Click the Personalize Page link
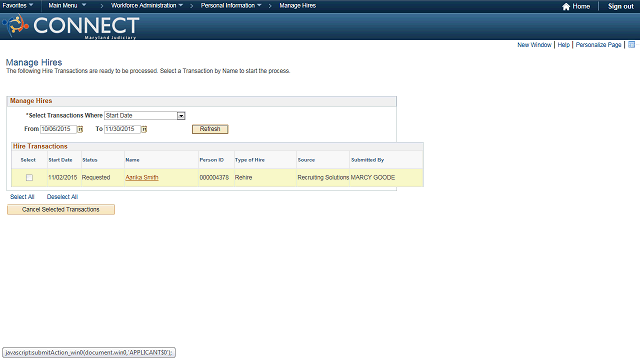Viewport: 640px width, 360px height. click(x=598, y=45)
